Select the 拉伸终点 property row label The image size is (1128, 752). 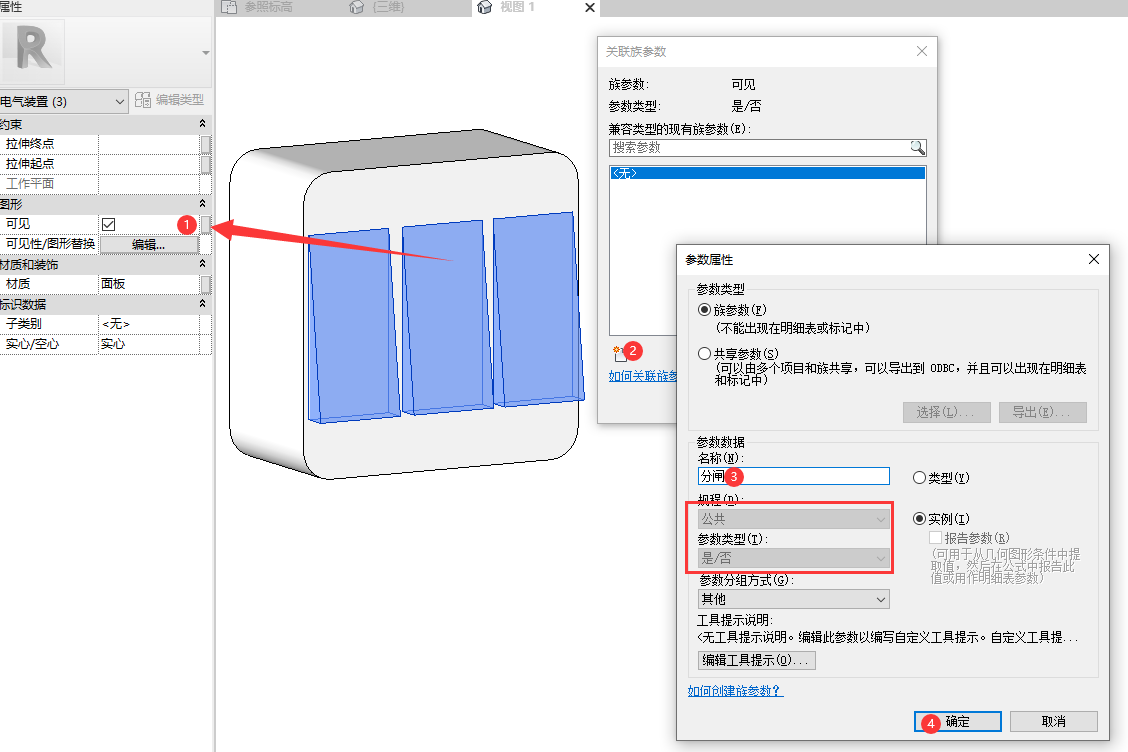tap(30, 144)
